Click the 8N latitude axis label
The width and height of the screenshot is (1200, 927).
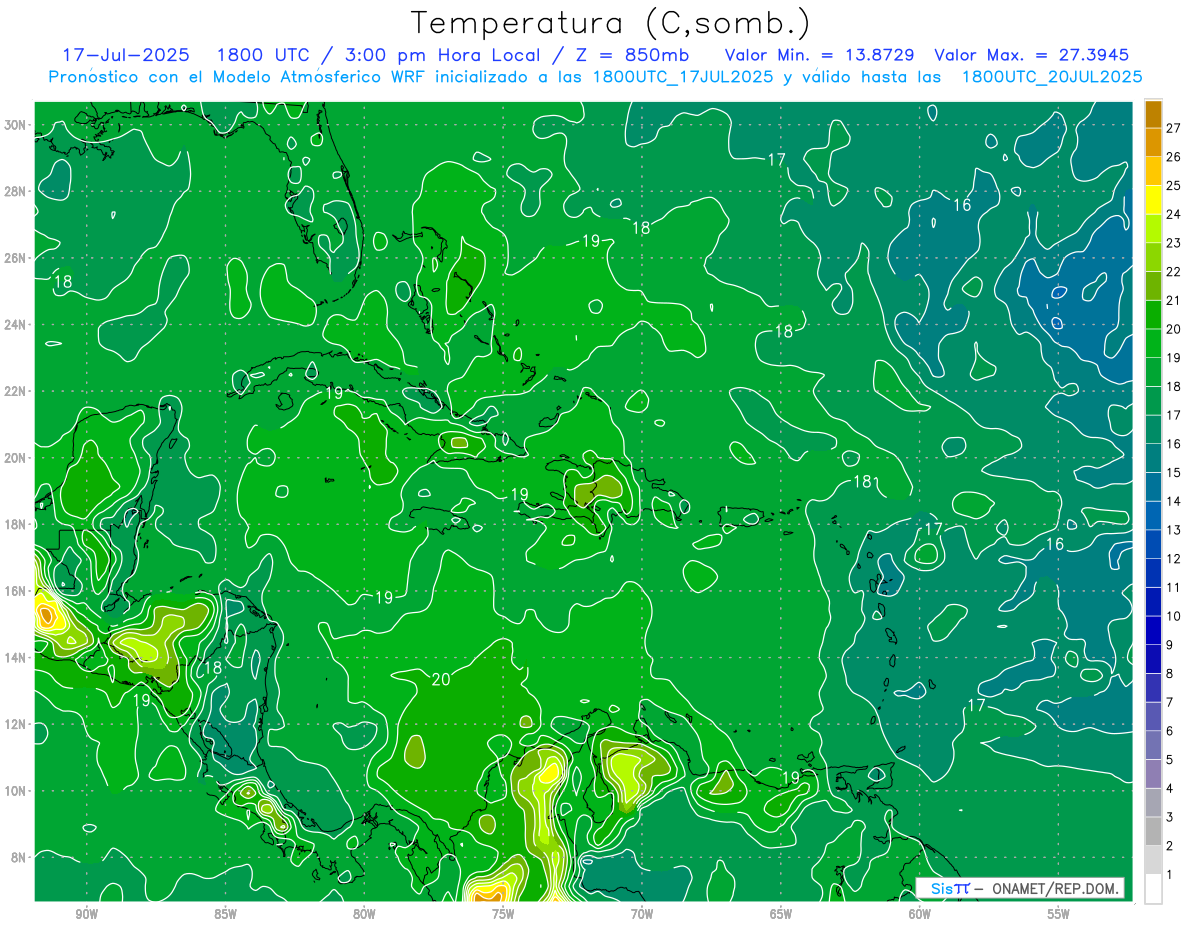pyautogui.click(x=20, y=857)
